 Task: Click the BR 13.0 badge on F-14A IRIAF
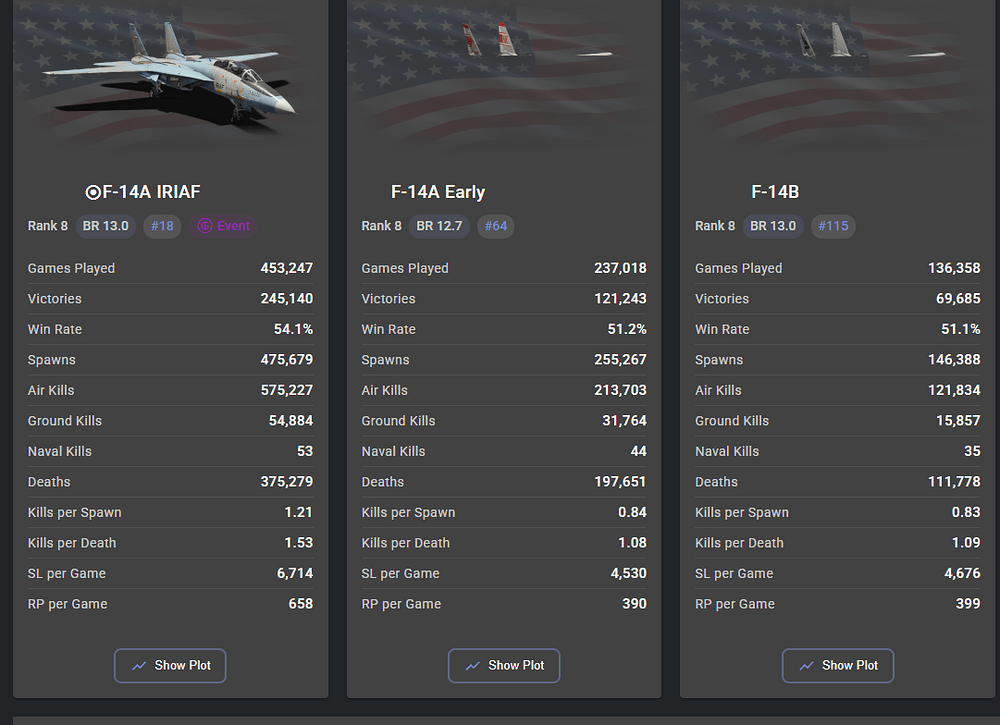tap(106, 226)
